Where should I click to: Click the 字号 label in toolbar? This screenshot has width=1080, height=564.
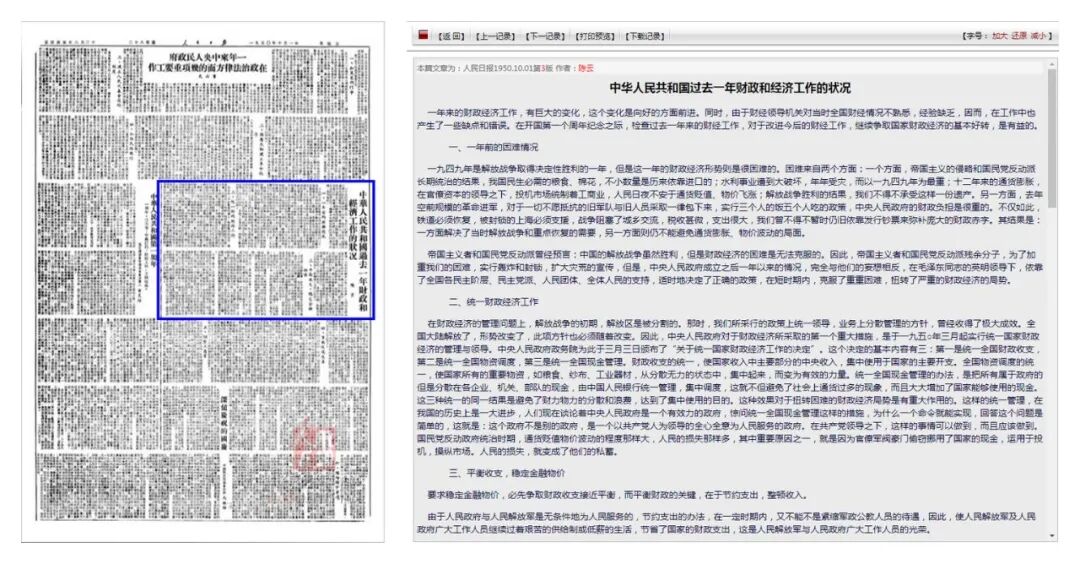pyautogui.click(x=973, y=36)
